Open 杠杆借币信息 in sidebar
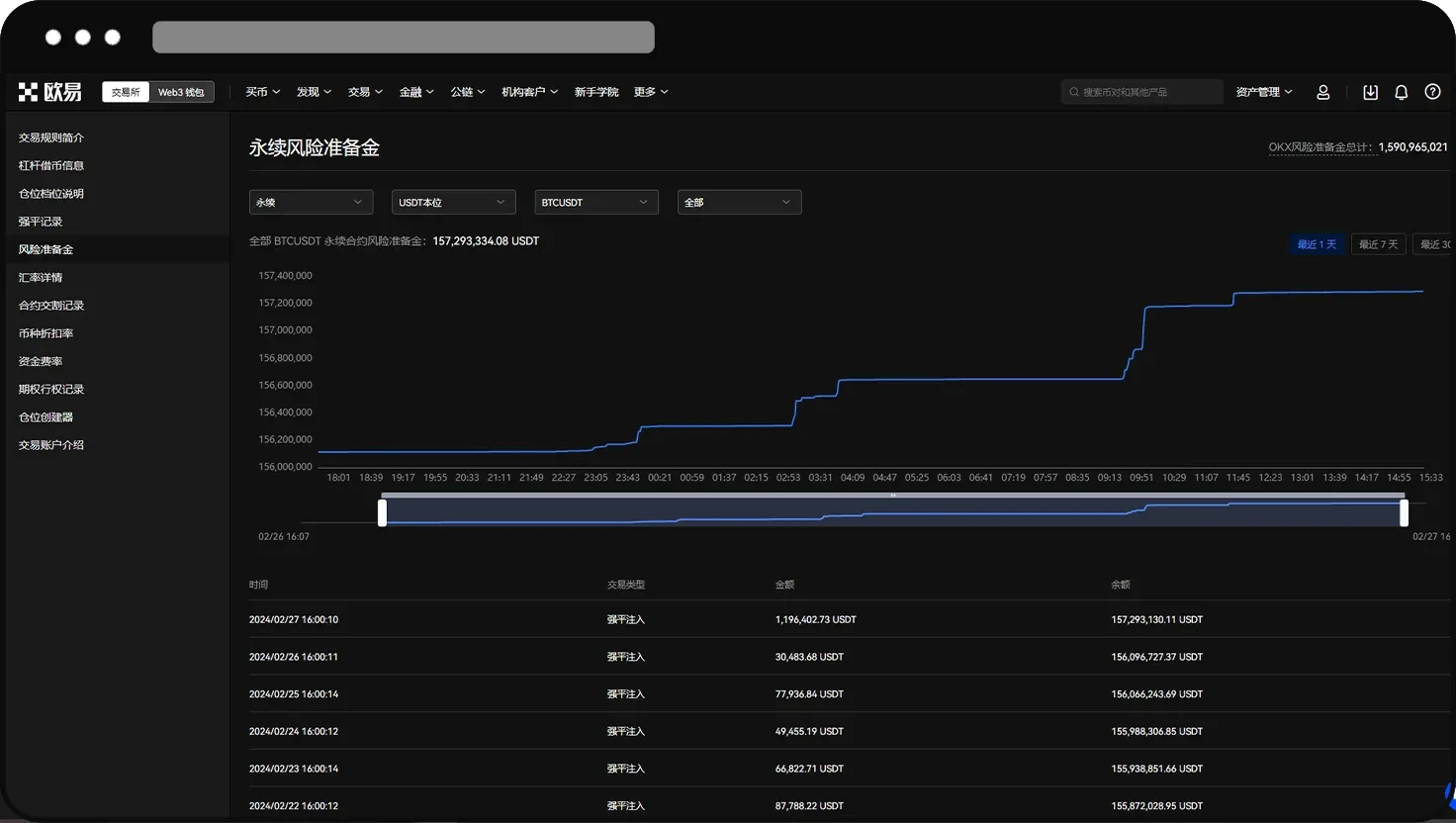Image resolution: width=1456 pixels, height=823 pixels. point(51,165)
